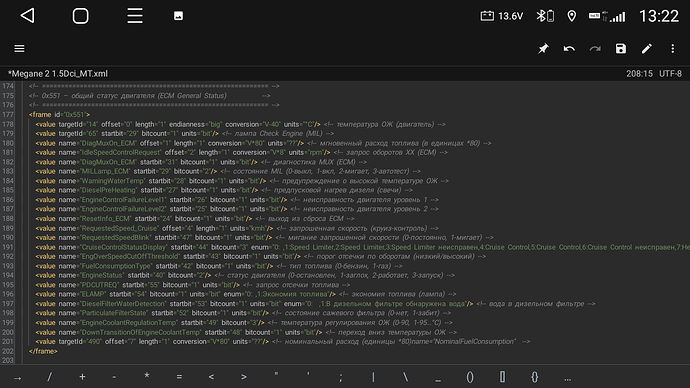The height and width of the screenshot is (388, 690).
Task: Click the EngineControlFailureLevel2 line
Action: (x=237, y=209)
